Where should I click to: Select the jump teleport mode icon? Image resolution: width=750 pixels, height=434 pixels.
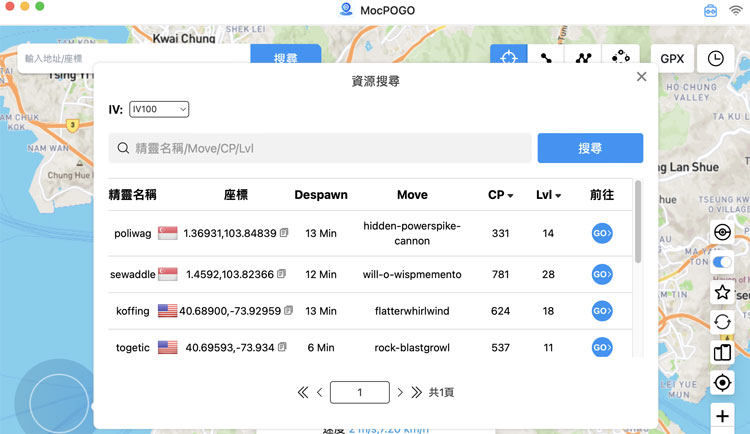[x=621, y=58]
